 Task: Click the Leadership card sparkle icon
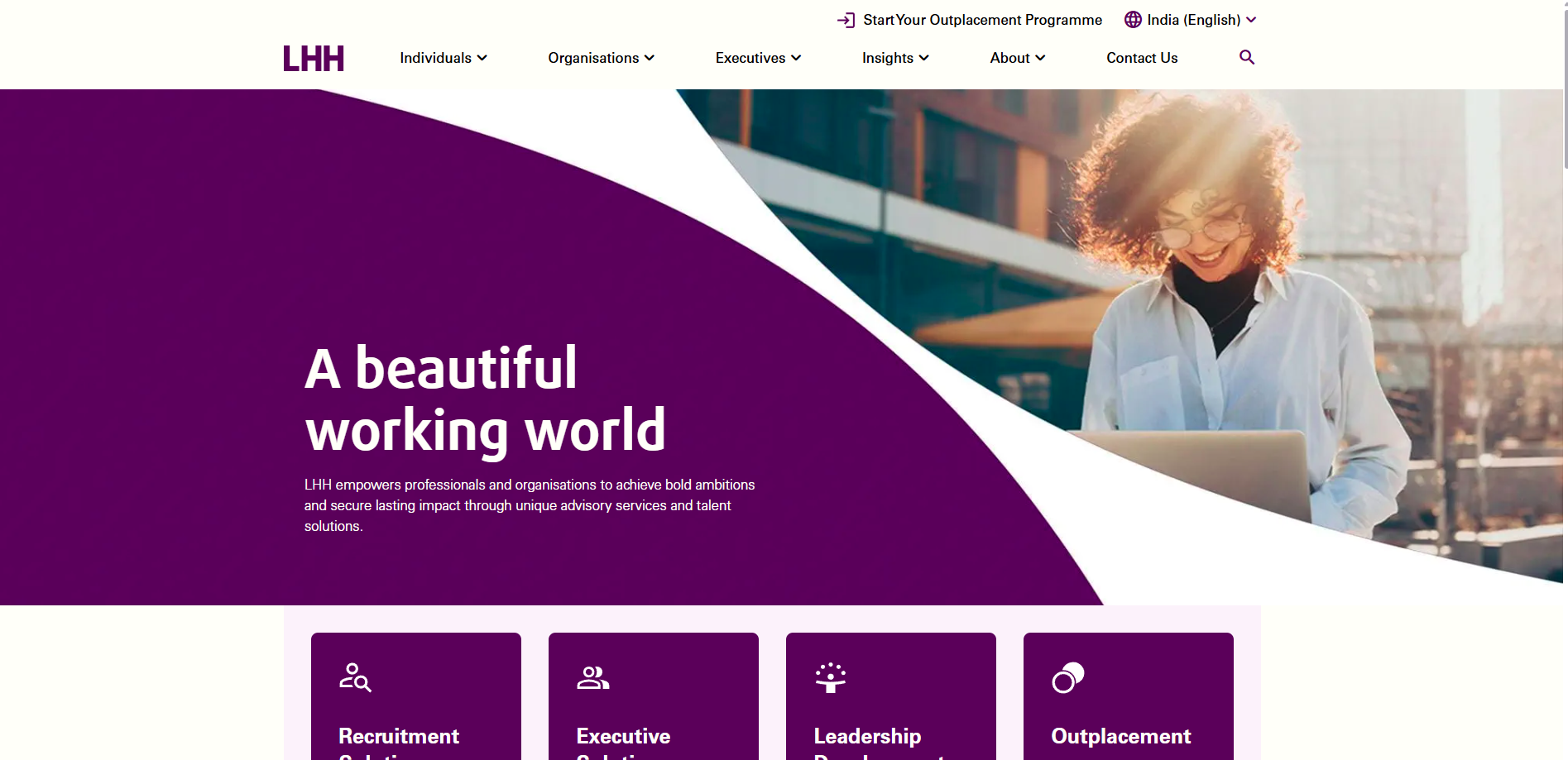(830, 677)
